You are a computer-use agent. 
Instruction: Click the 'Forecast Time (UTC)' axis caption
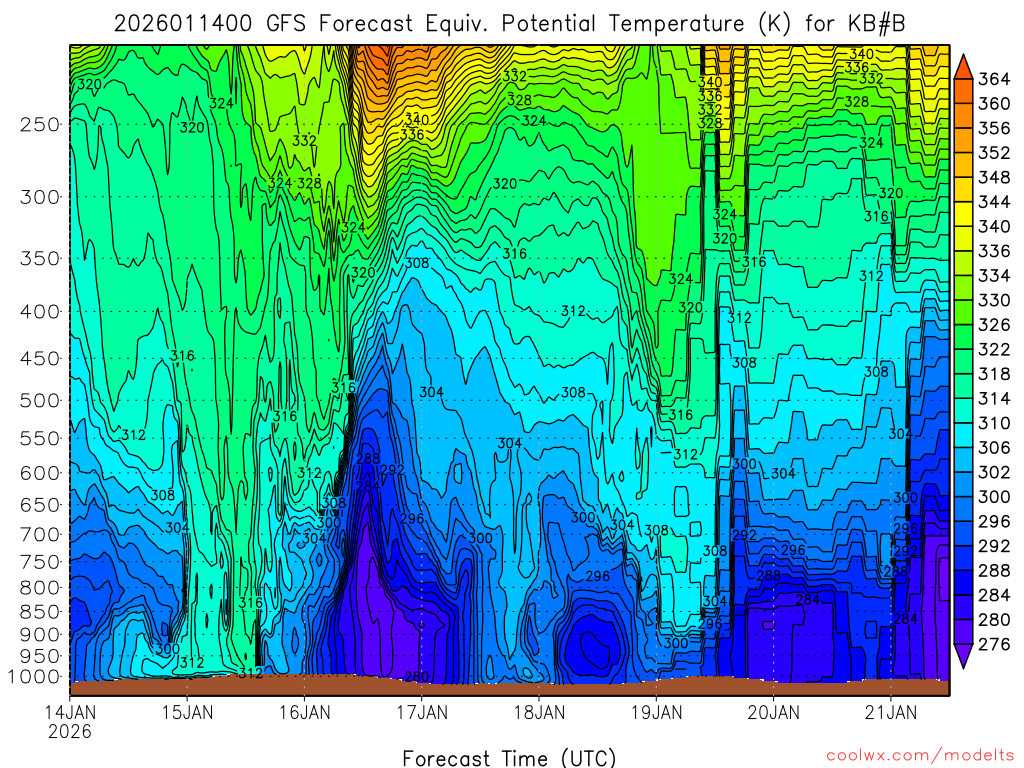coord(509,758)
